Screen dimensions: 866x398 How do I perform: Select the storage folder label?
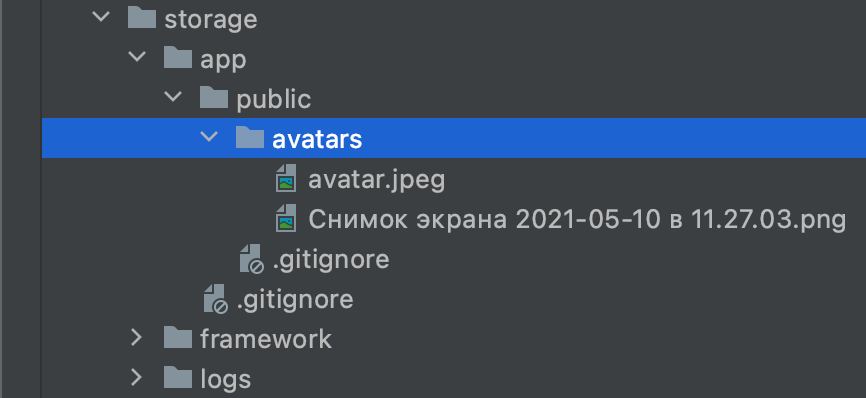210,20
